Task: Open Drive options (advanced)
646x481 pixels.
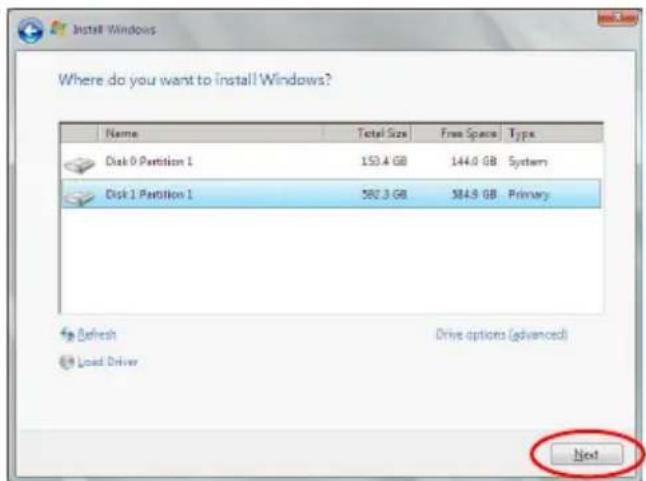Action: (x=501, y=334)
